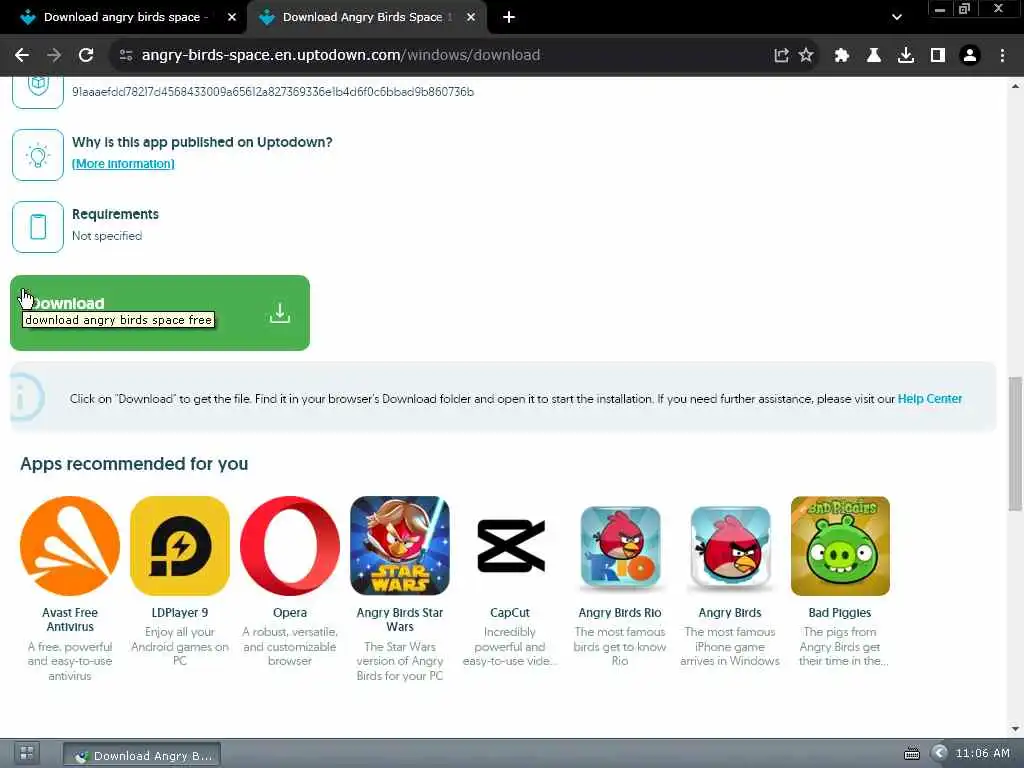1024x768 pixels.
Task: Go back to the previous page
Action: pos(22,56)
